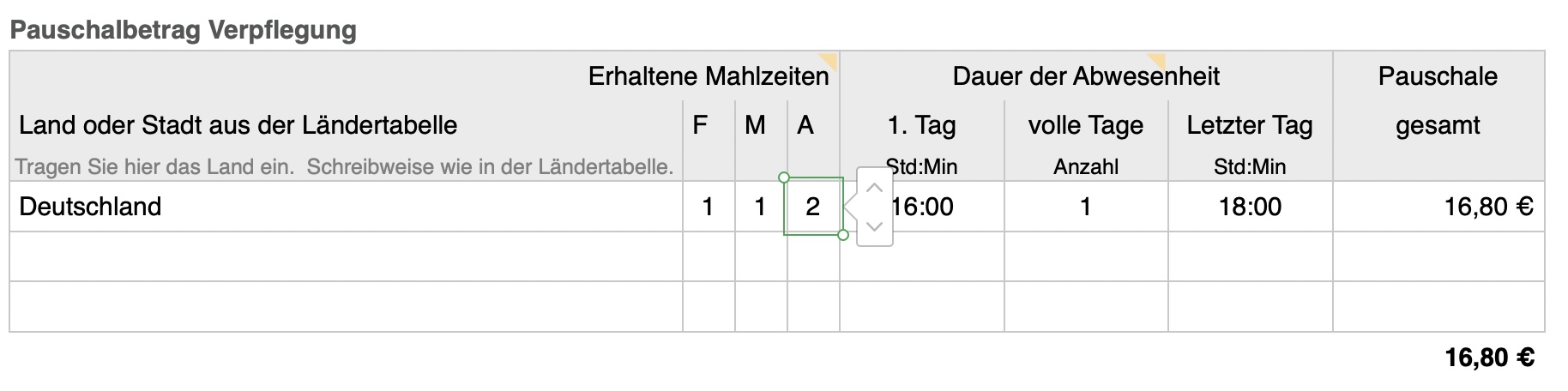1568x391 pixels.
Task: Select empty country cell below Deutschland
Action: click(343, 256)
